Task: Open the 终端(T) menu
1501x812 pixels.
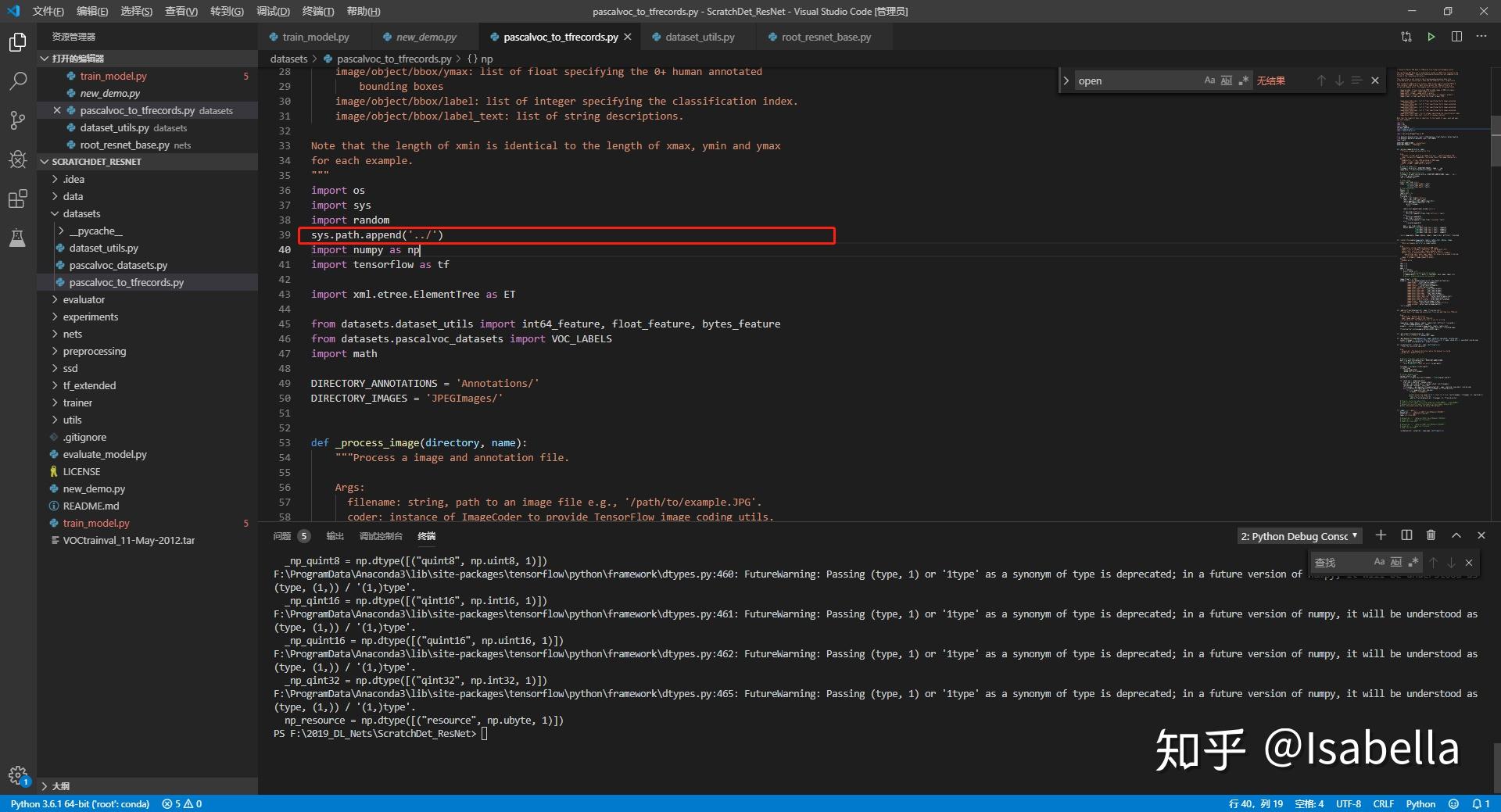Action: coord(317,11)
